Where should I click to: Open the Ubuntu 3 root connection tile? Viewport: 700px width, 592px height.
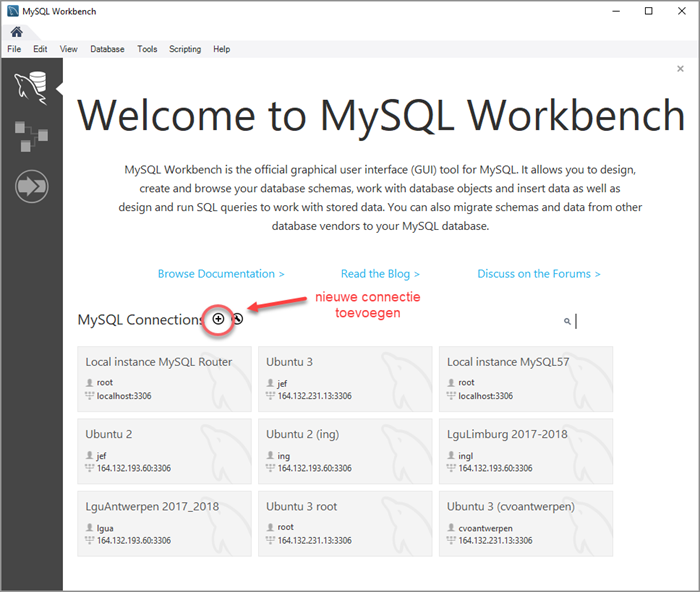pyautogui.click(x=345, y=523)
